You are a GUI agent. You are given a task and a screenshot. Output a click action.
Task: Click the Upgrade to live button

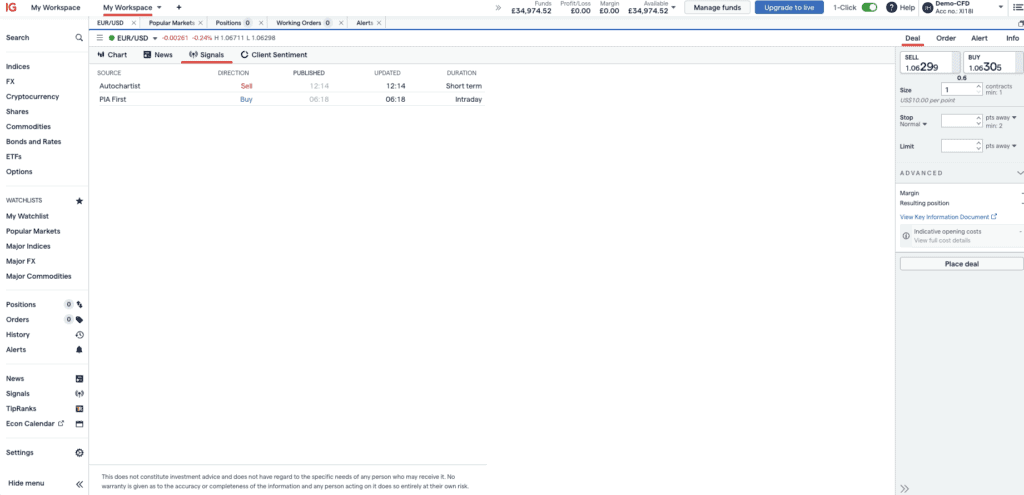point(789,7)
